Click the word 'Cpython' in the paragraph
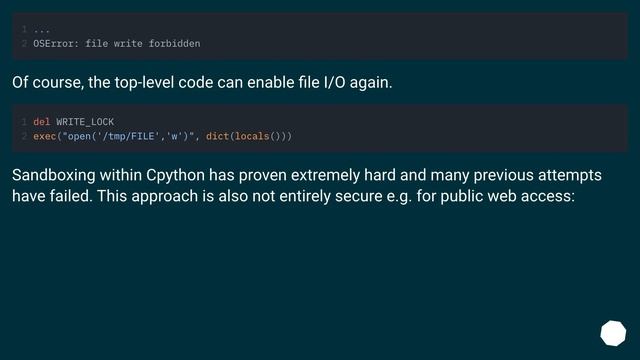640x360 pixels. pos(176,176)
